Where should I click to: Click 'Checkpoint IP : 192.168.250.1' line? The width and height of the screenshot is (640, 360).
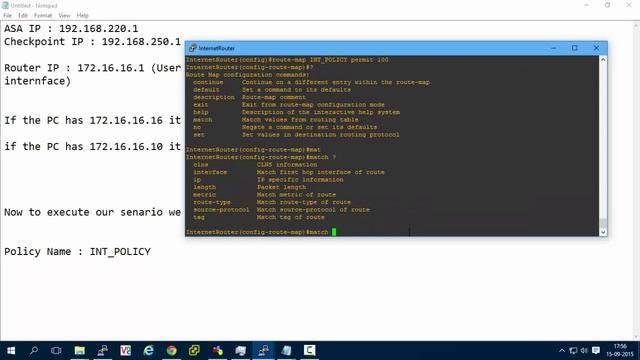(92, 42)
